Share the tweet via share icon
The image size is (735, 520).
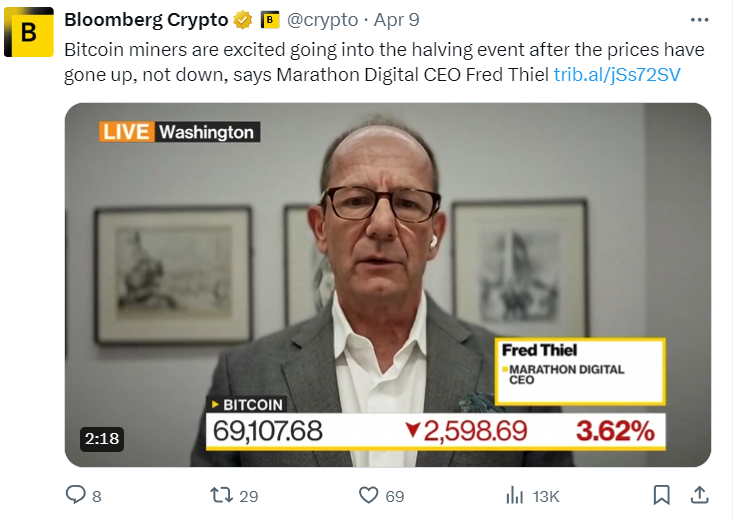[700, 494]
